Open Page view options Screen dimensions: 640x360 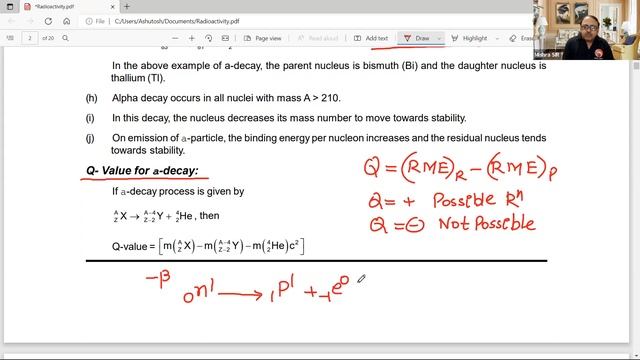click(262, 38)
